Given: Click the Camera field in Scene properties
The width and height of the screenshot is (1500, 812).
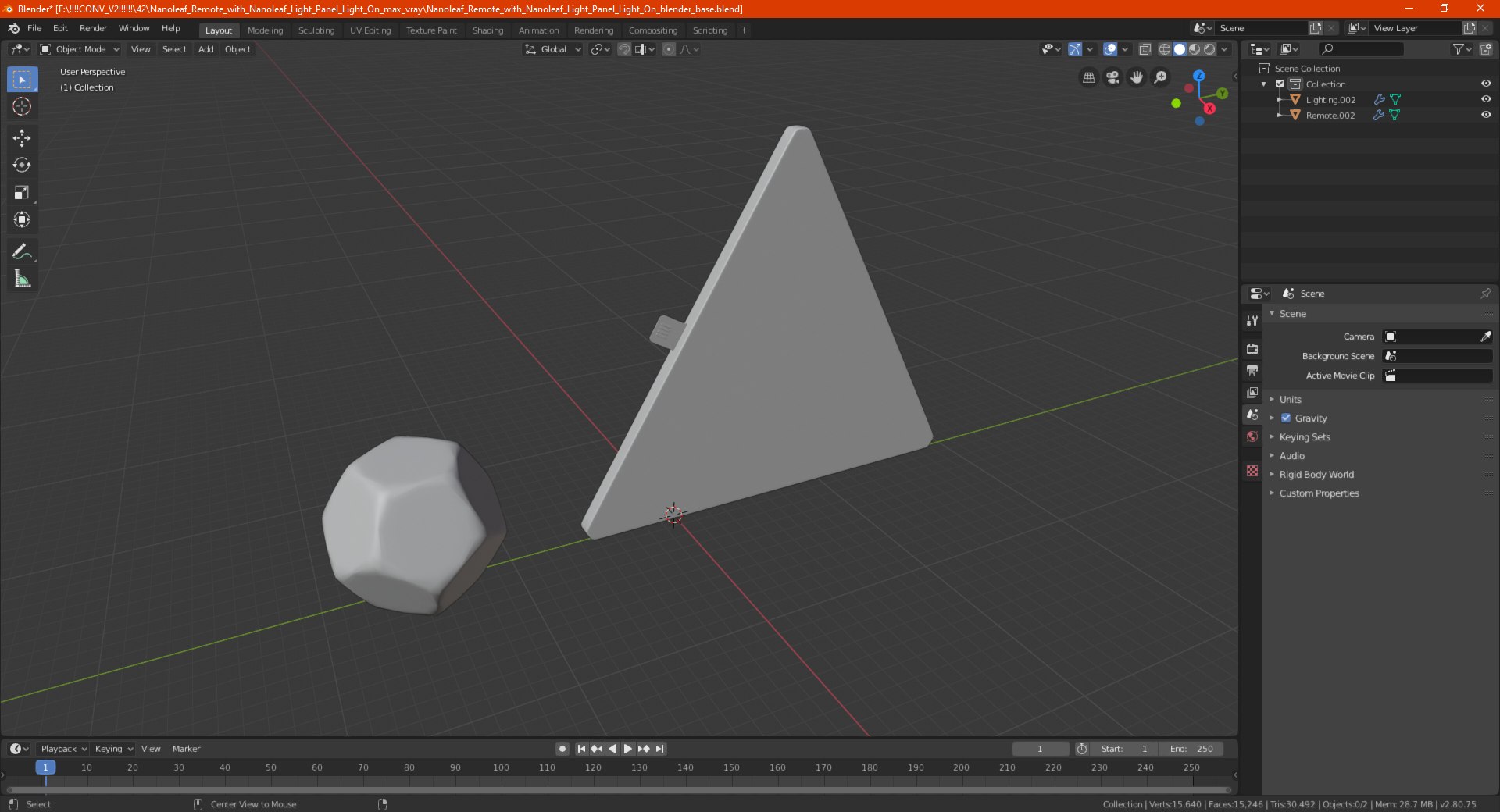Looking at the screenshot, I should [1437, 337].
